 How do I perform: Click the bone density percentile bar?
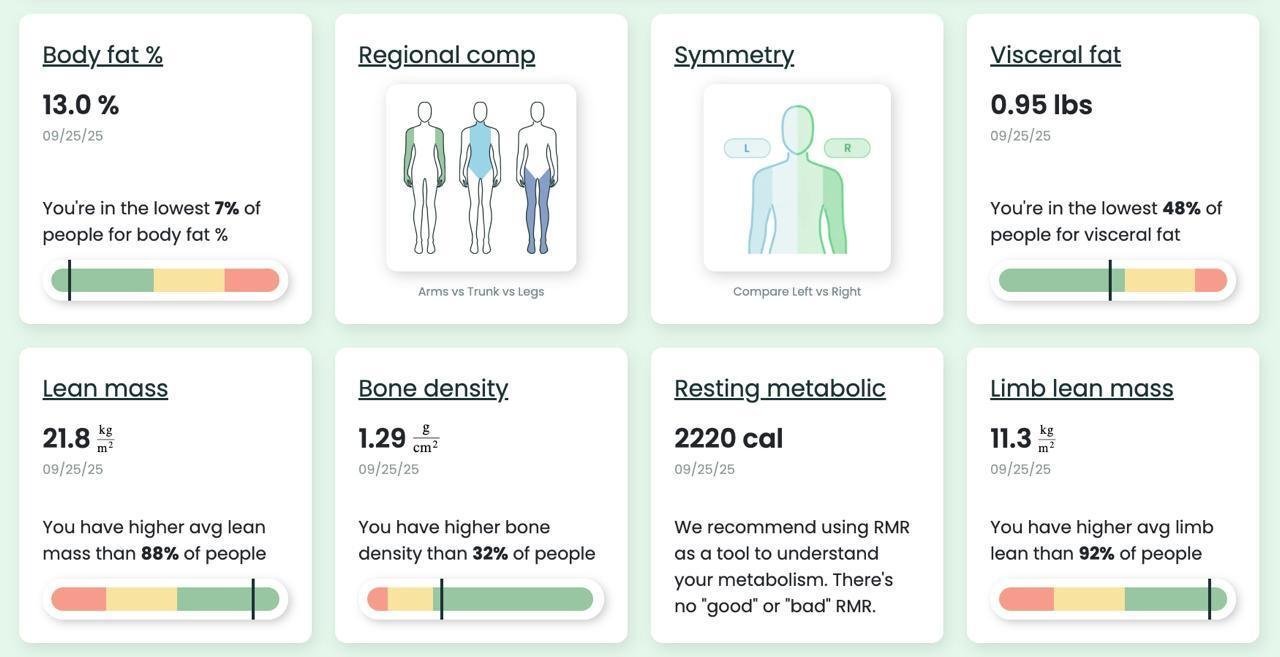click(x=481, y=599)
